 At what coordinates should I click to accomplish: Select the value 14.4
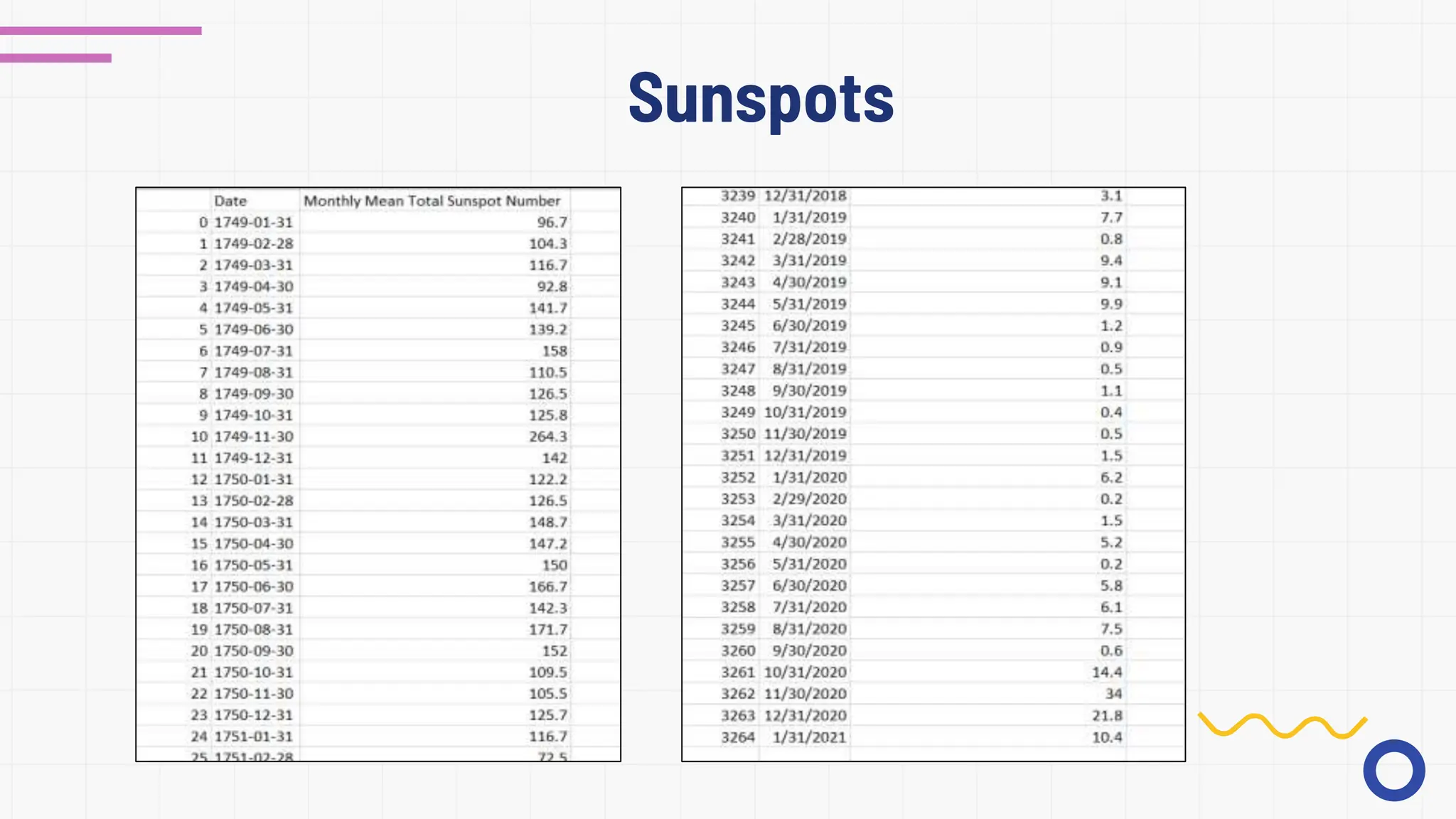pos(1107,672)
